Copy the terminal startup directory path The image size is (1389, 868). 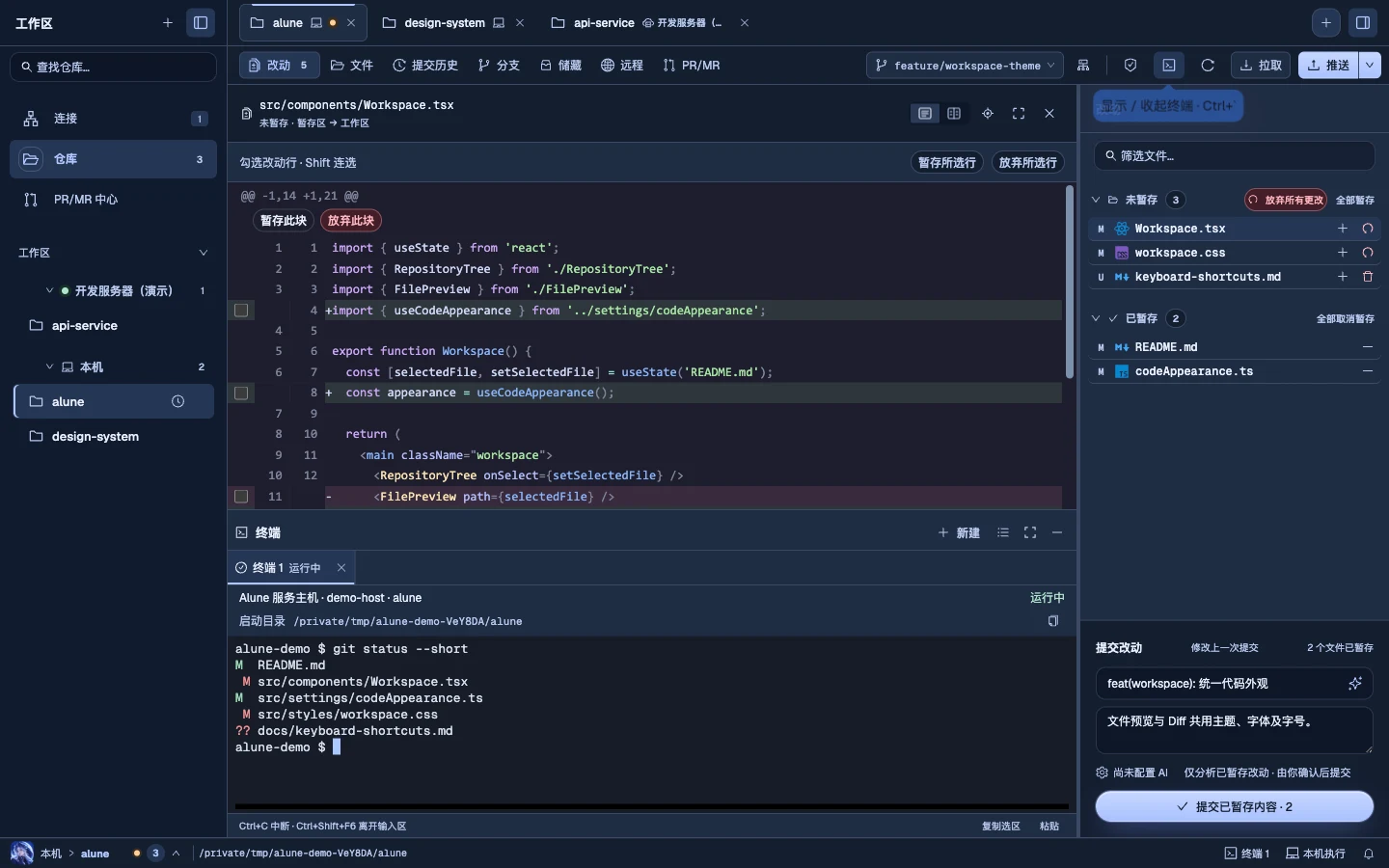pyautogui.click(x=1053, y=621)
